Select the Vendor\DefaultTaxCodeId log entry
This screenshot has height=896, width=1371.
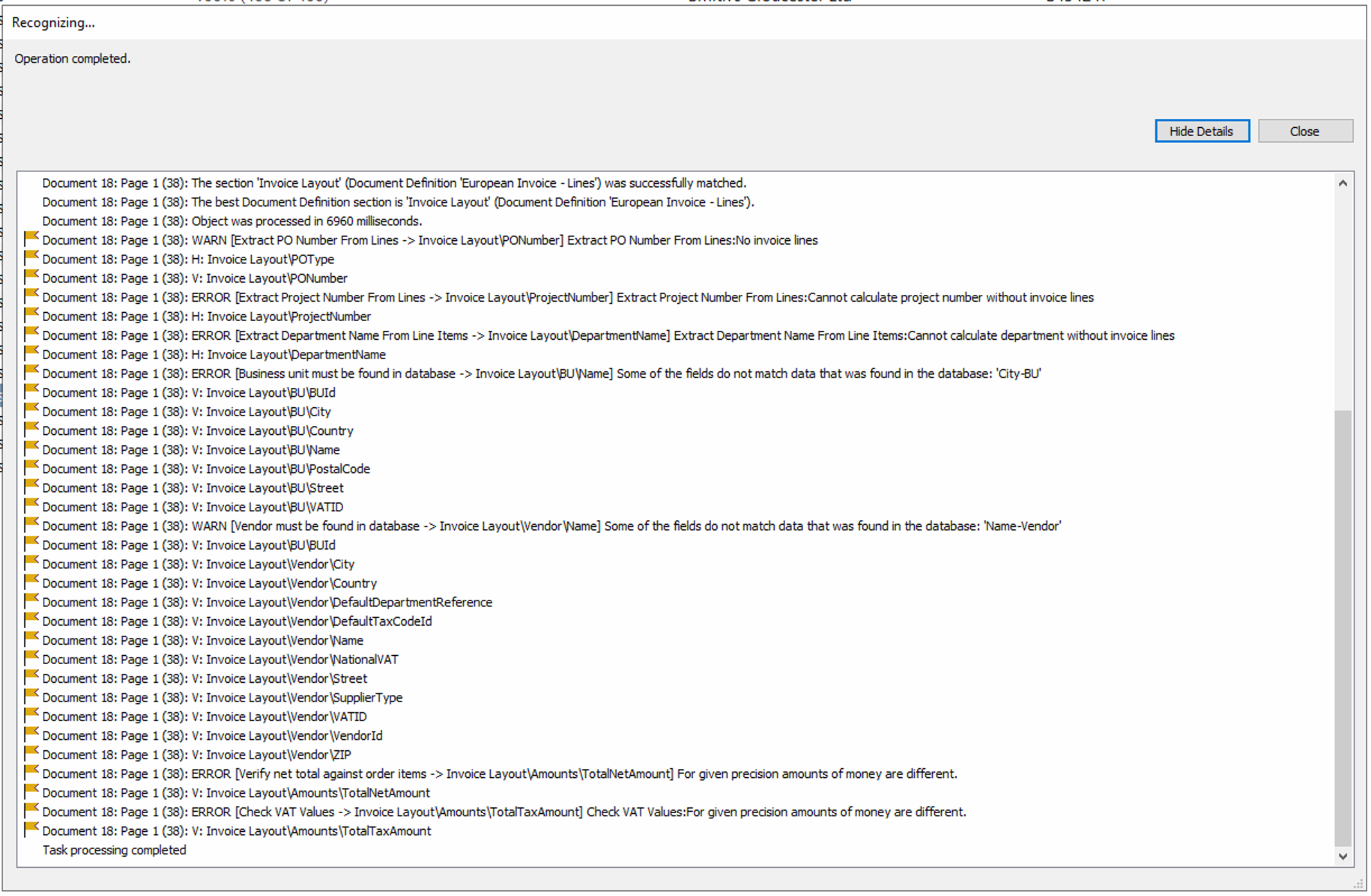point(237,621)
